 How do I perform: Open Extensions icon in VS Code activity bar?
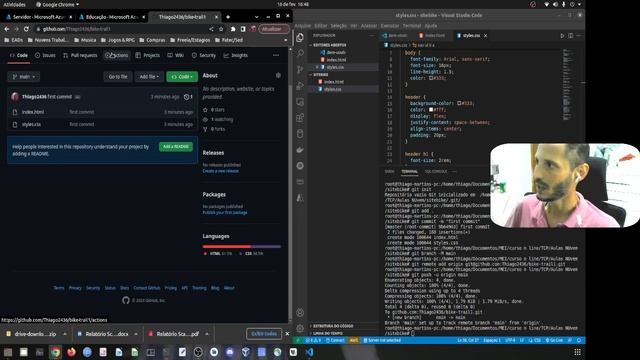(300, 118)
